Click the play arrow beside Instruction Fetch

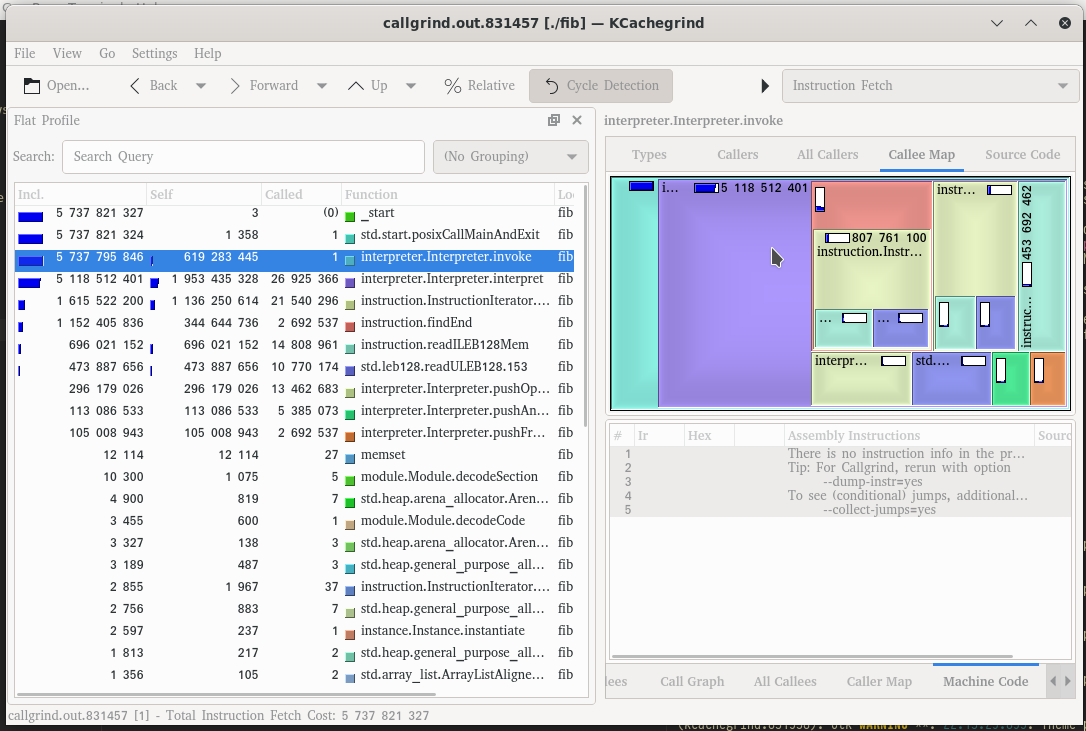coord(765,86)
